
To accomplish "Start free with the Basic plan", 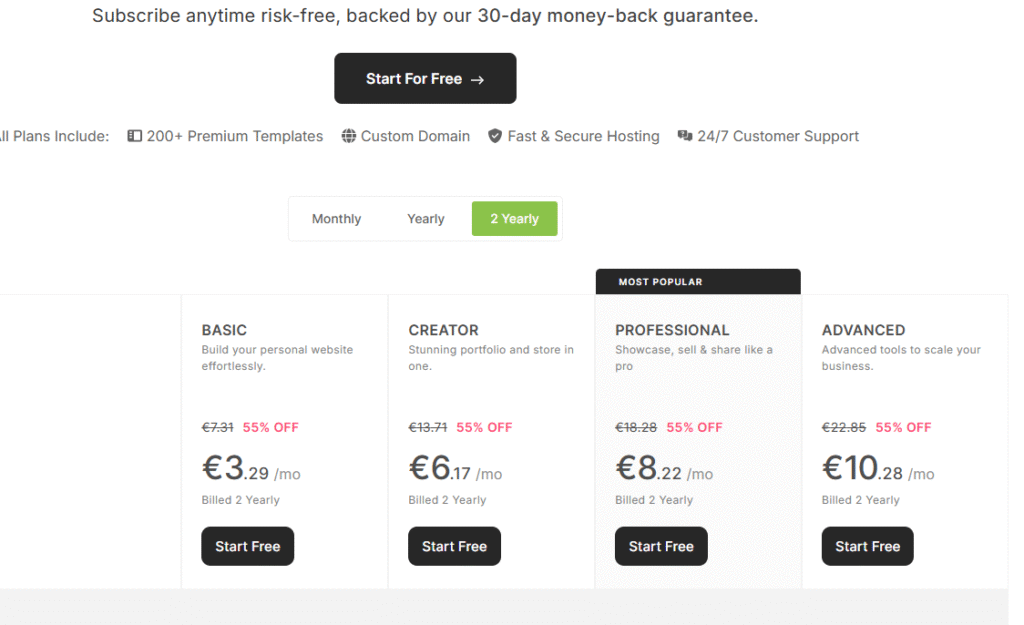I will [x=248, y=546].
